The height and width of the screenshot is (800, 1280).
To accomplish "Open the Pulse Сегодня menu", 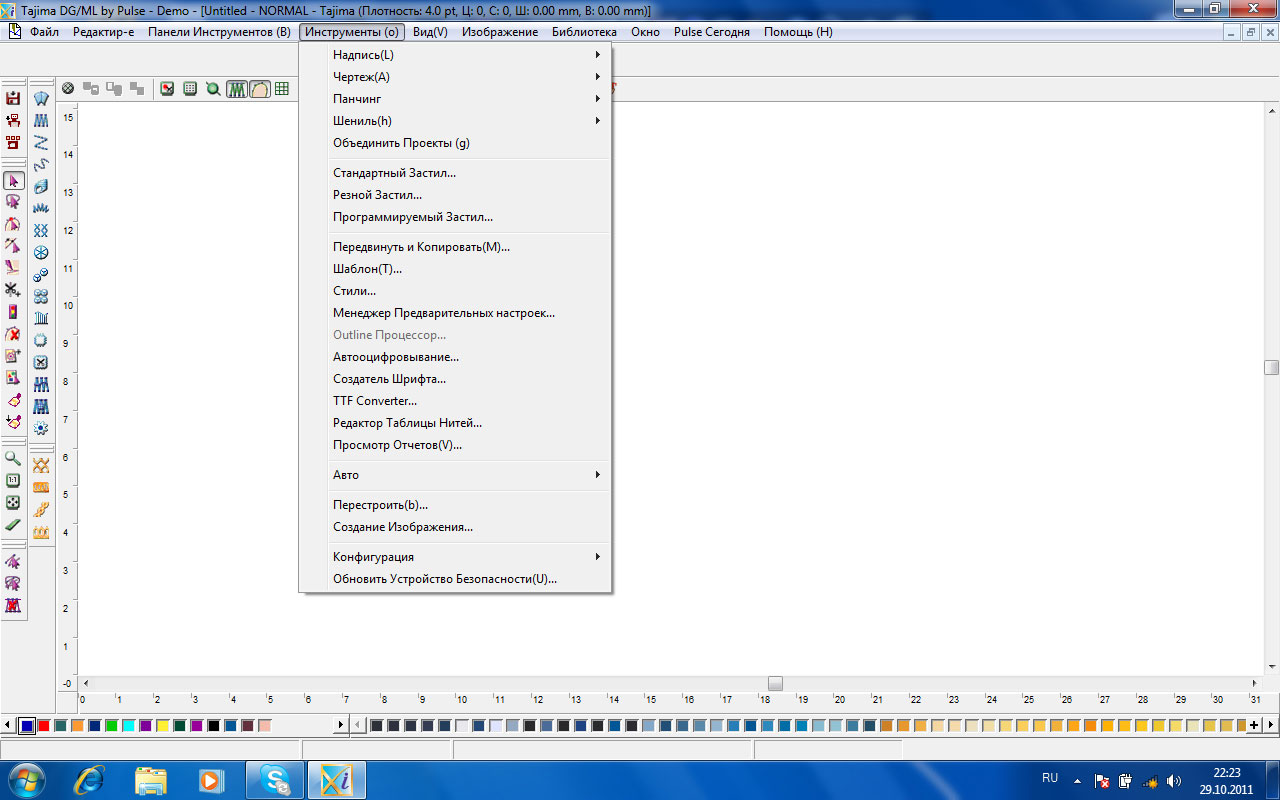I will [x=712, y=32].
